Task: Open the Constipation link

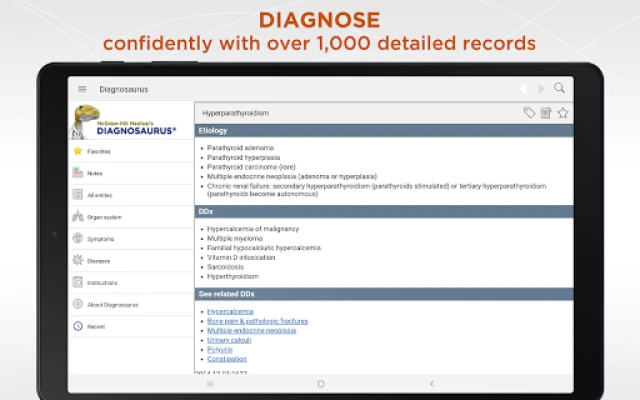Action: point(227,359)
